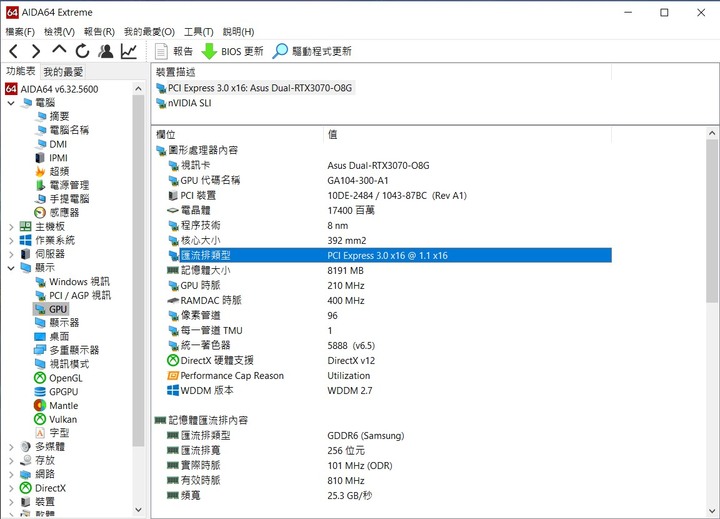
Task: Click the BIOS 更新 green arrow button
Action: pos(232,51)
